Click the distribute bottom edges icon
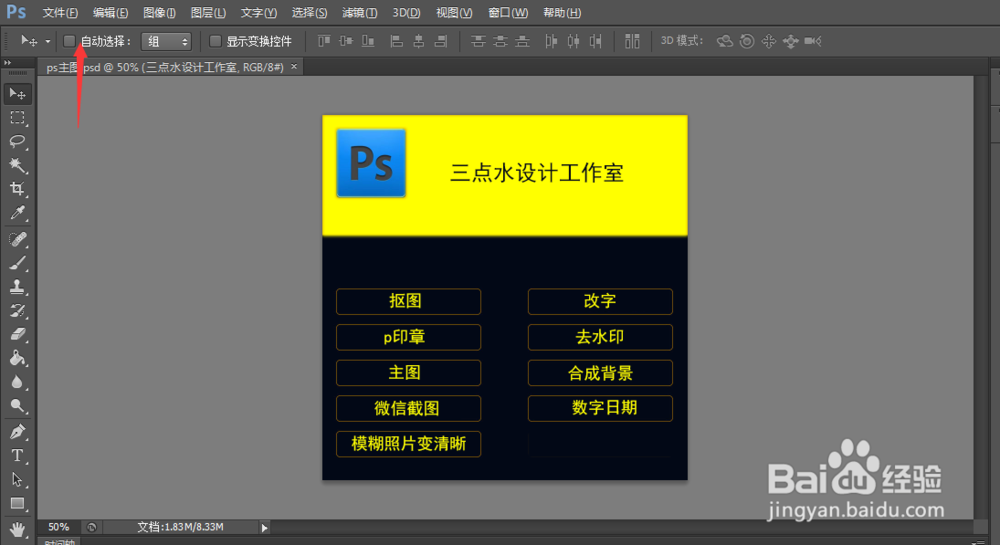 point(522,41)
